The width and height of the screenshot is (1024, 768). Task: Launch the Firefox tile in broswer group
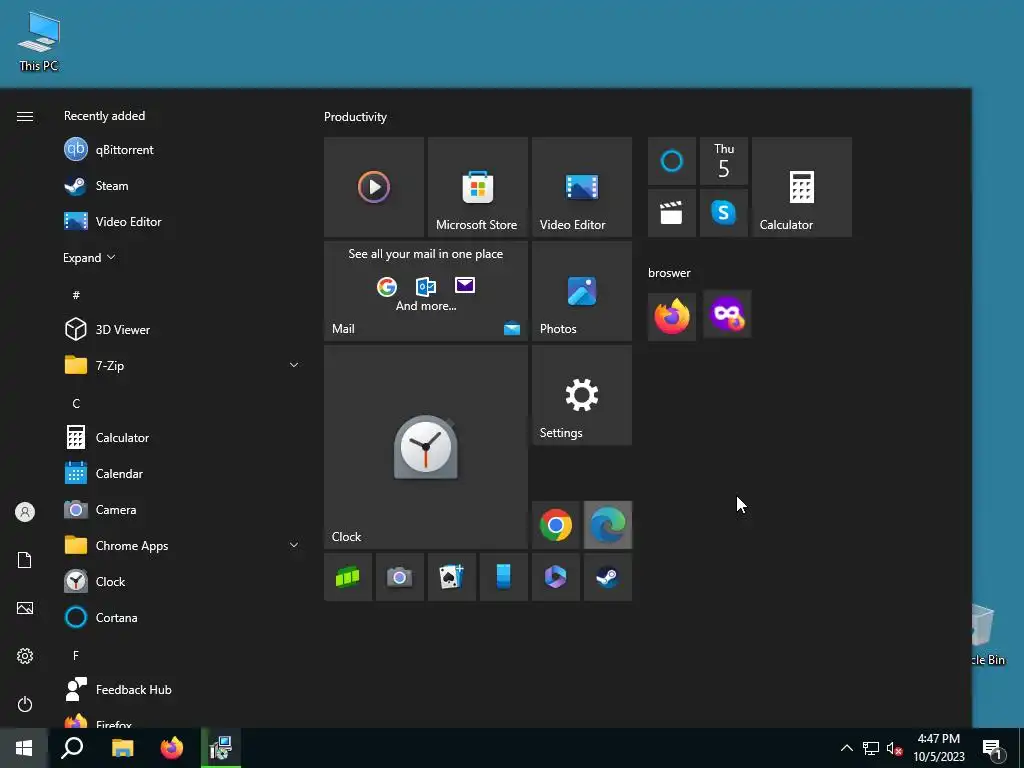pyautogui.click(x=672, y=315)
